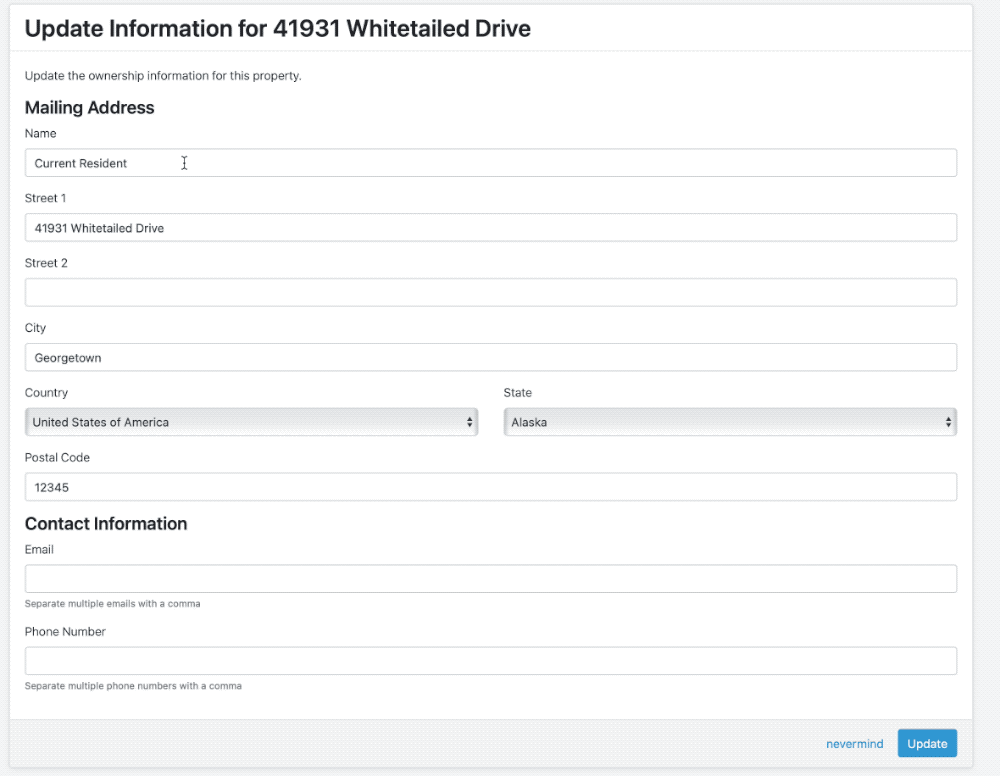Click the 'State' label
Screen dimensions: 1000x776
pos(517,393)
